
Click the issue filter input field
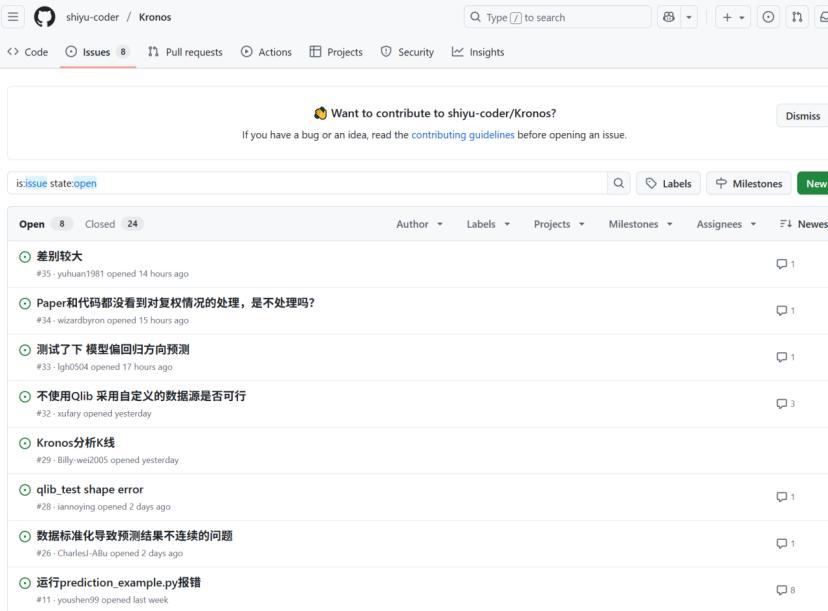(x=307, y=183)
